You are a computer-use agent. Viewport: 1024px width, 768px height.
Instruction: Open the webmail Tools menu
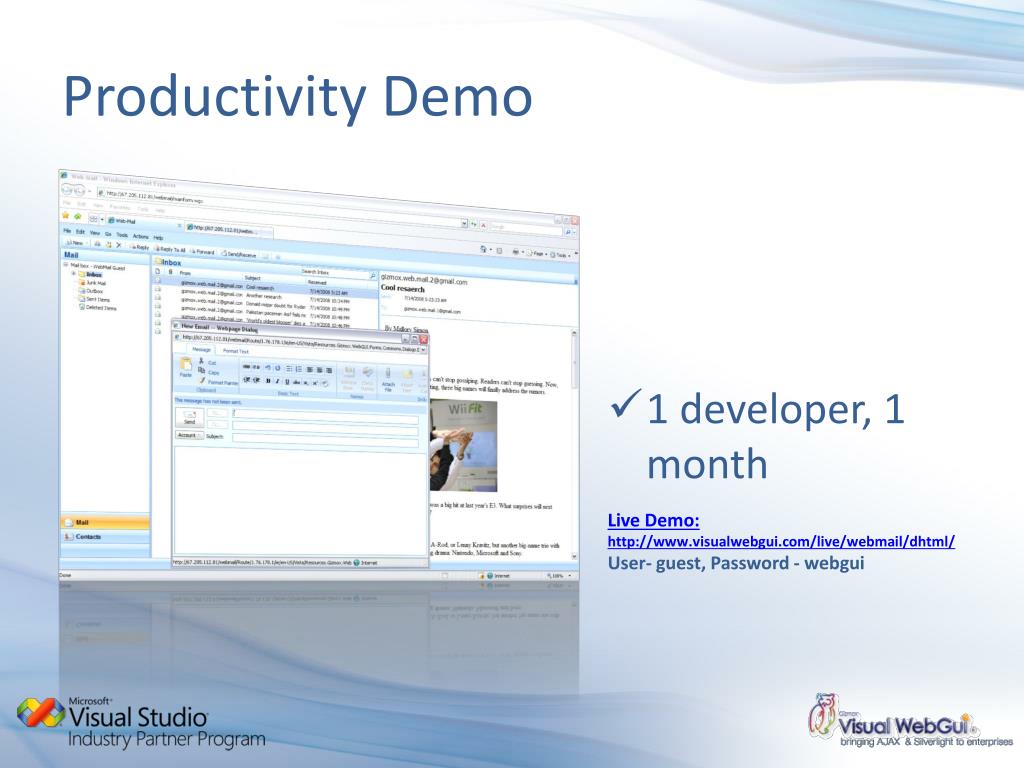coord(122,234)
